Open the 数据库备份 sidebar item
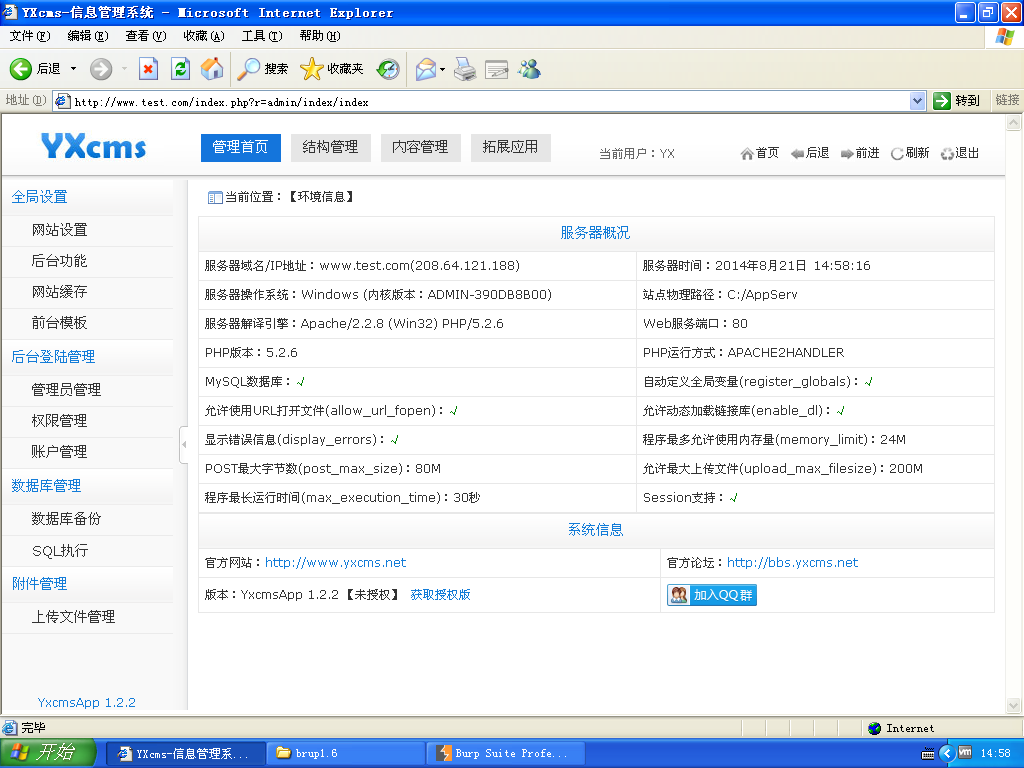Viewport: 1024px width, 768px height. point(66,519)
